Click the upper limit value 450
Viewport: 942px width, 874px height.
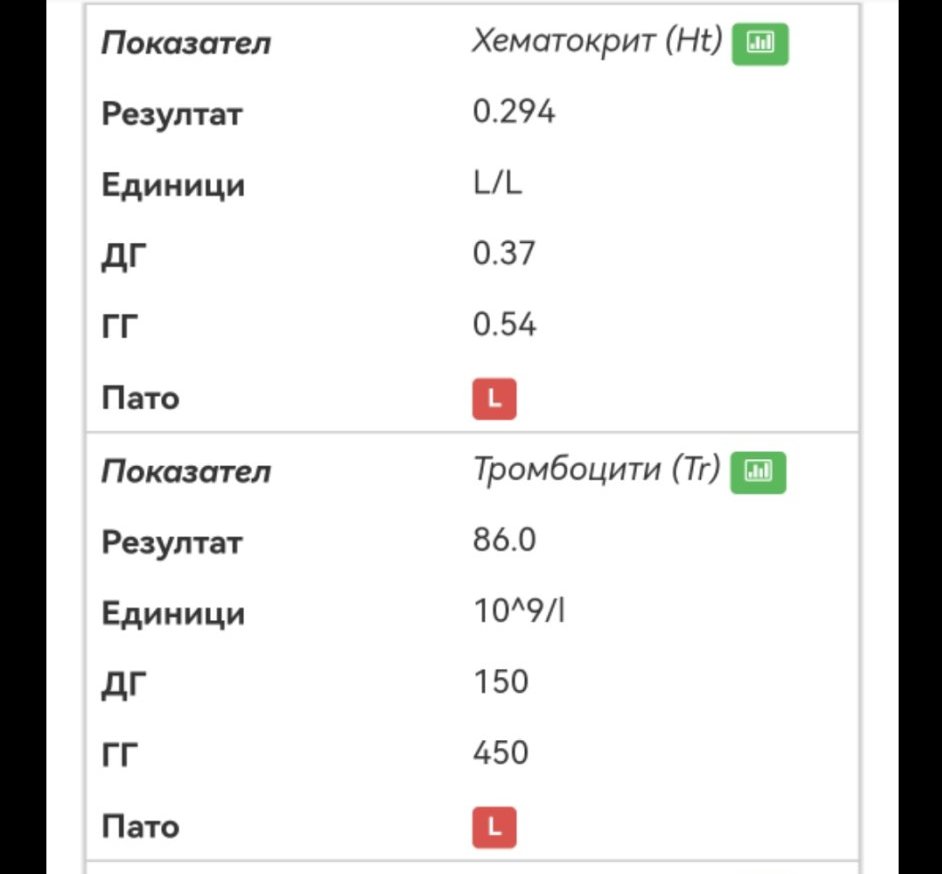(500, 752)
